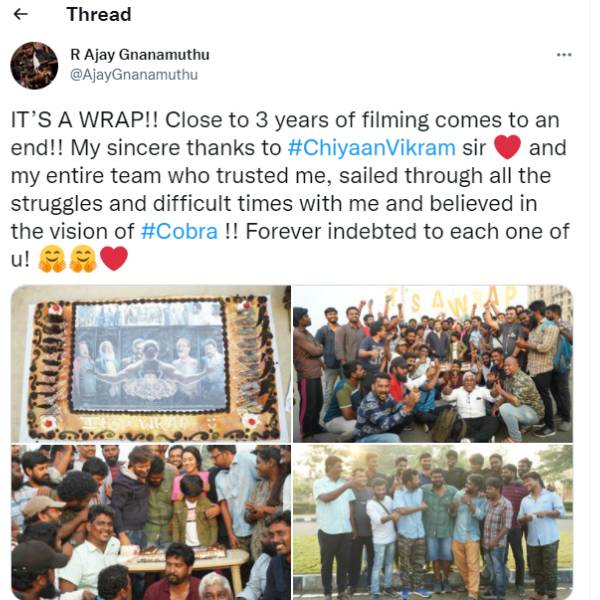This screenshot has width=600, height=600.
Task: Open the #ChiyaanVikram hashtag
Action: pos(371,148)
